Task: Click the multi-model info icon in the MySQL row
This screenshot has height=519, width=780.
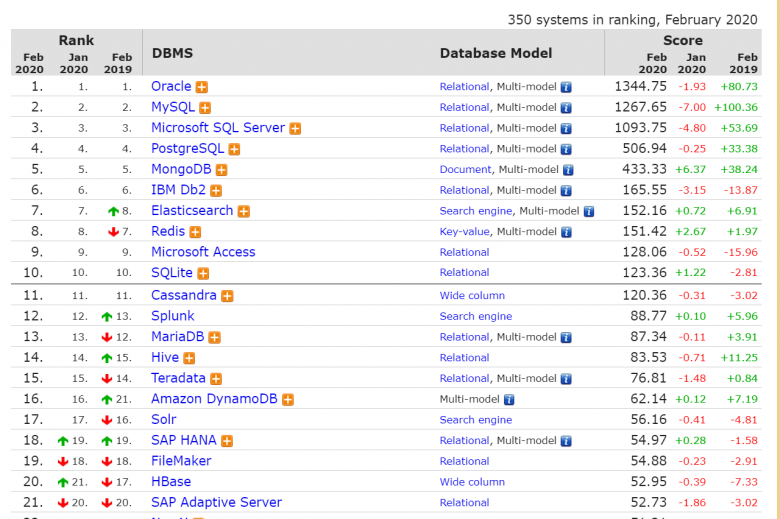Action: pos(566,108)
